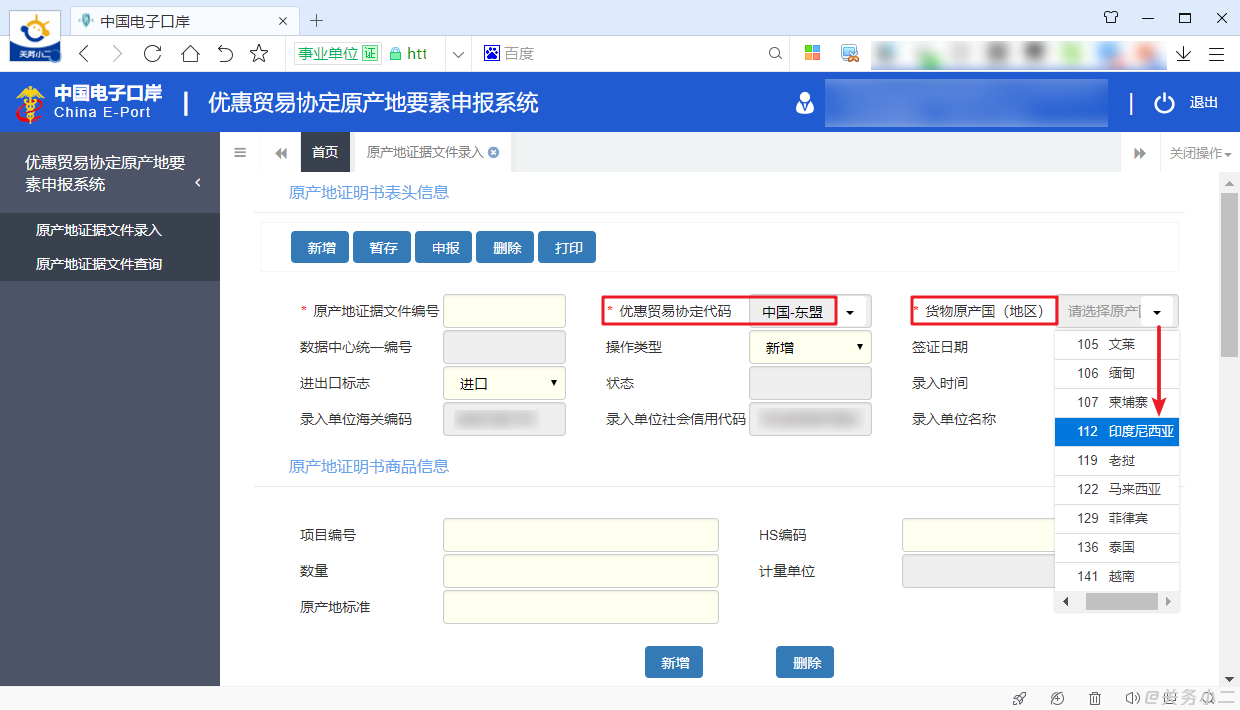Bookmark this page with the star icon
The image size is (1240, 710).
[259, 54]
